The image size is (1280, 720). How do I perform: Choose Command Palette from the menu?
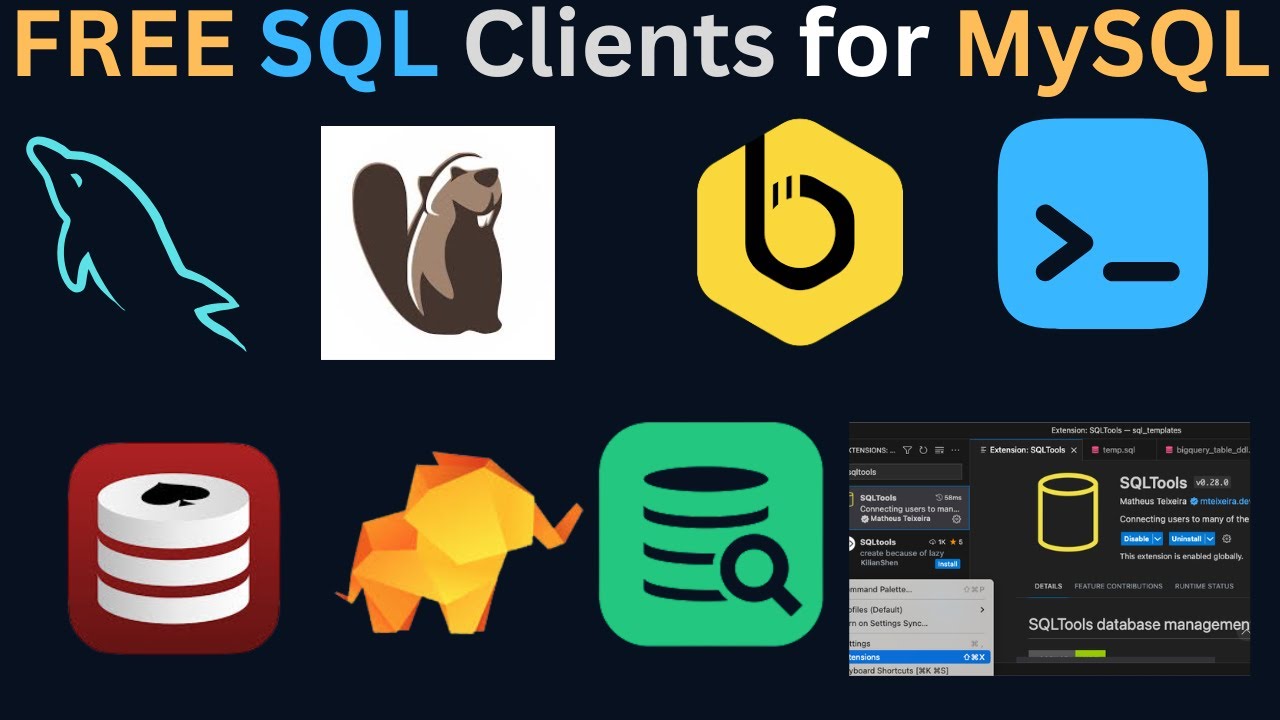click(919, 589)
